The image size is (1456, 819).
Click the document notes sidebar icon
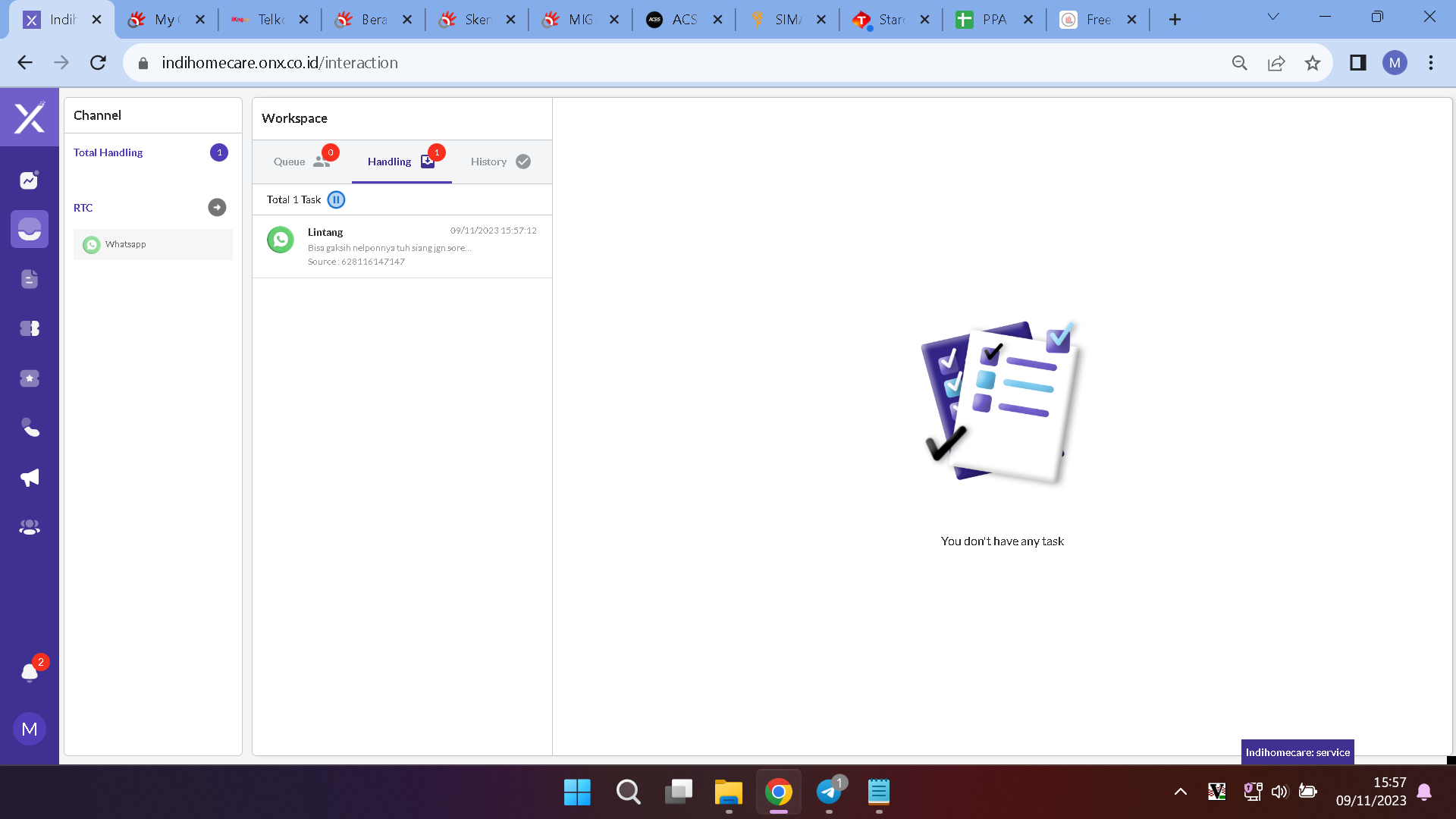(x=30, y=279)
